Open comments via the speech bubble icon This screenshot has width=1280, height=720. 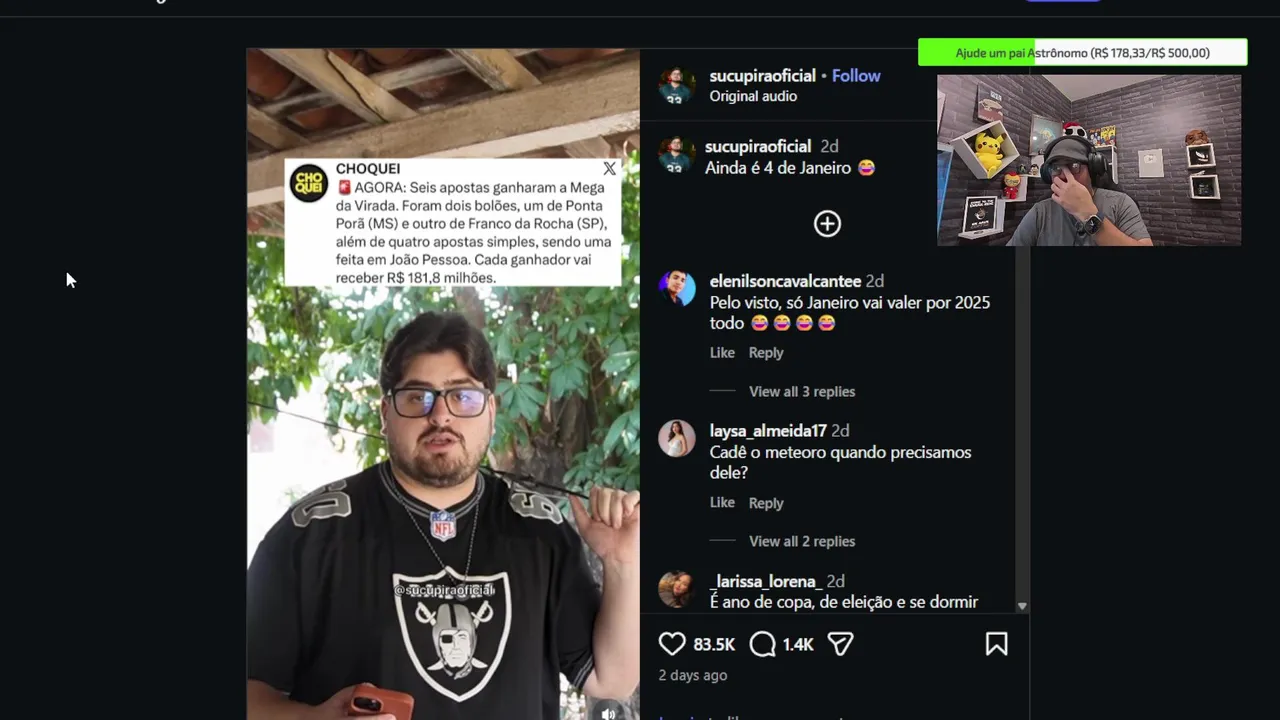pyautogui.click(x=762, y=644)
